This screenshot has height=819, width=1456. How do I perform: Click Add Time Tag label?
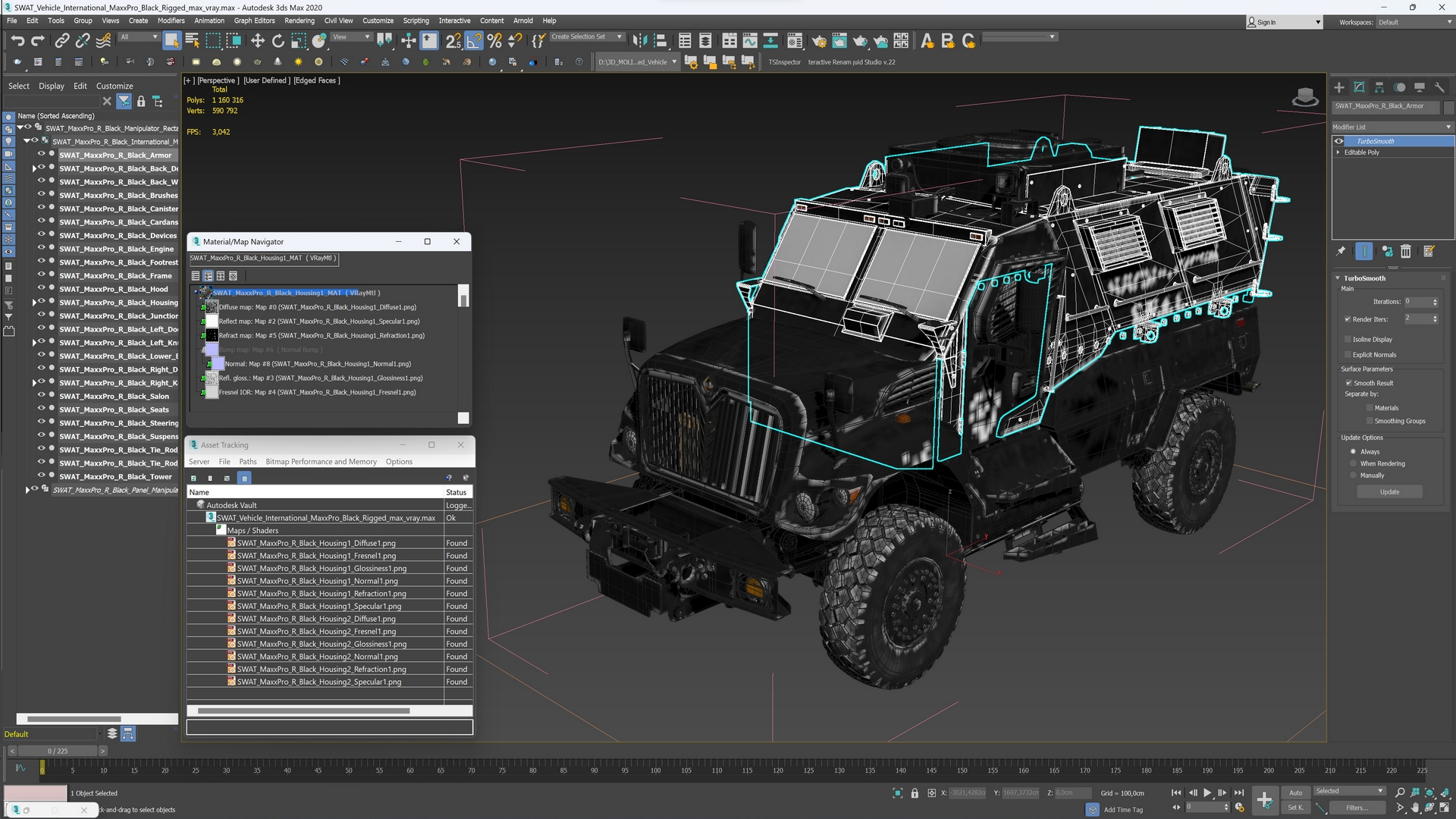(x=1123, y=810)
